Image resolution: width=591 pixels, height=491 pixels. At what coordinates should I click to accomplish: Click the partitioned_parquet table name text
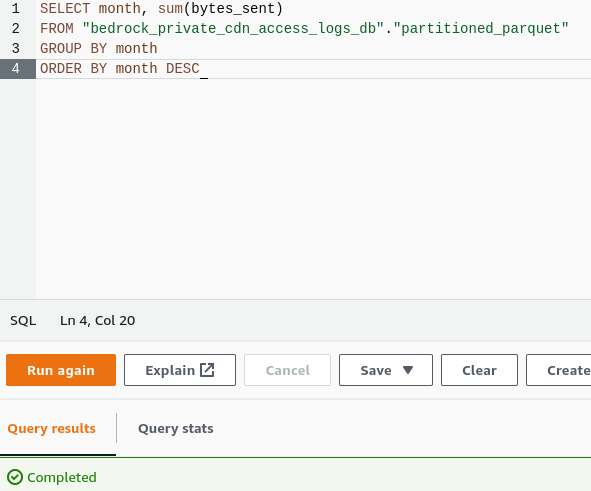(481, 29)
